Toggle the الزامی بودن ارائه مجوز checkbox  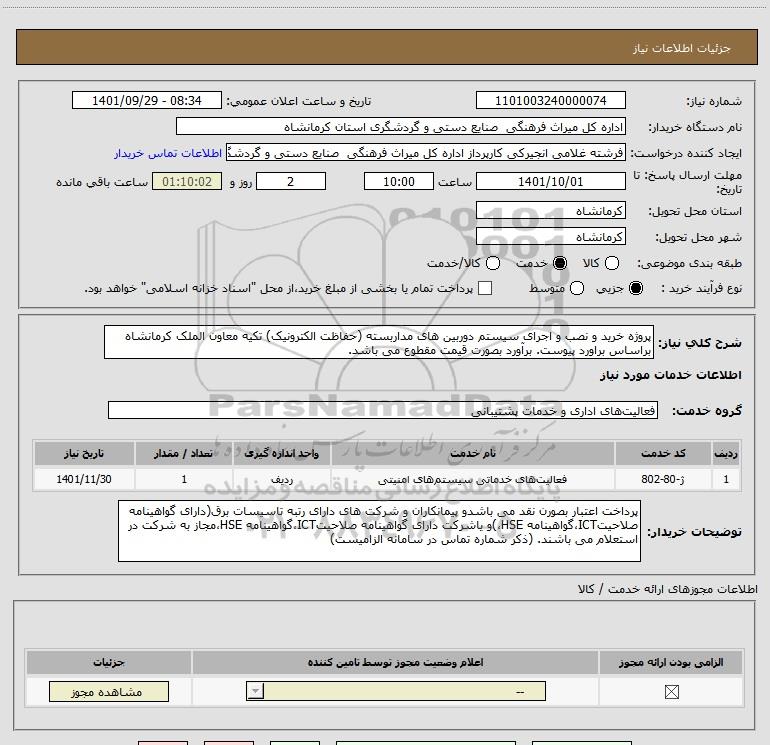(671, 692)
